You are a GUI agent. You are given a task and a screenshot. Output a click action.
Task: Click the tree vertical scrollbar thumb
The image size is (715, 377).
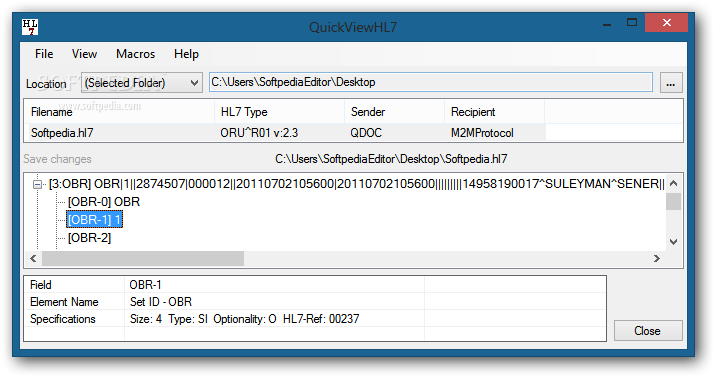(674, 201)
